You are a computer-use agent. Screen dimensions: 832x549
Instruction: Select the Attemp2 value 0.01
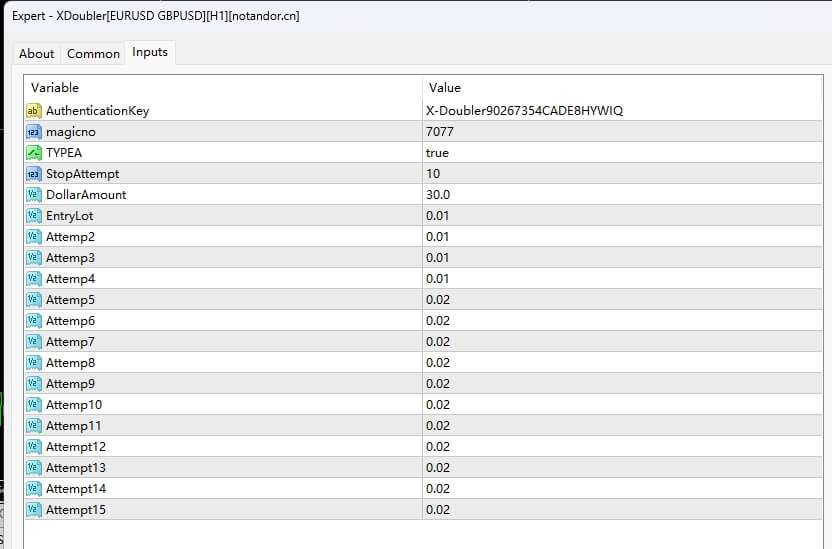(437, 237)
